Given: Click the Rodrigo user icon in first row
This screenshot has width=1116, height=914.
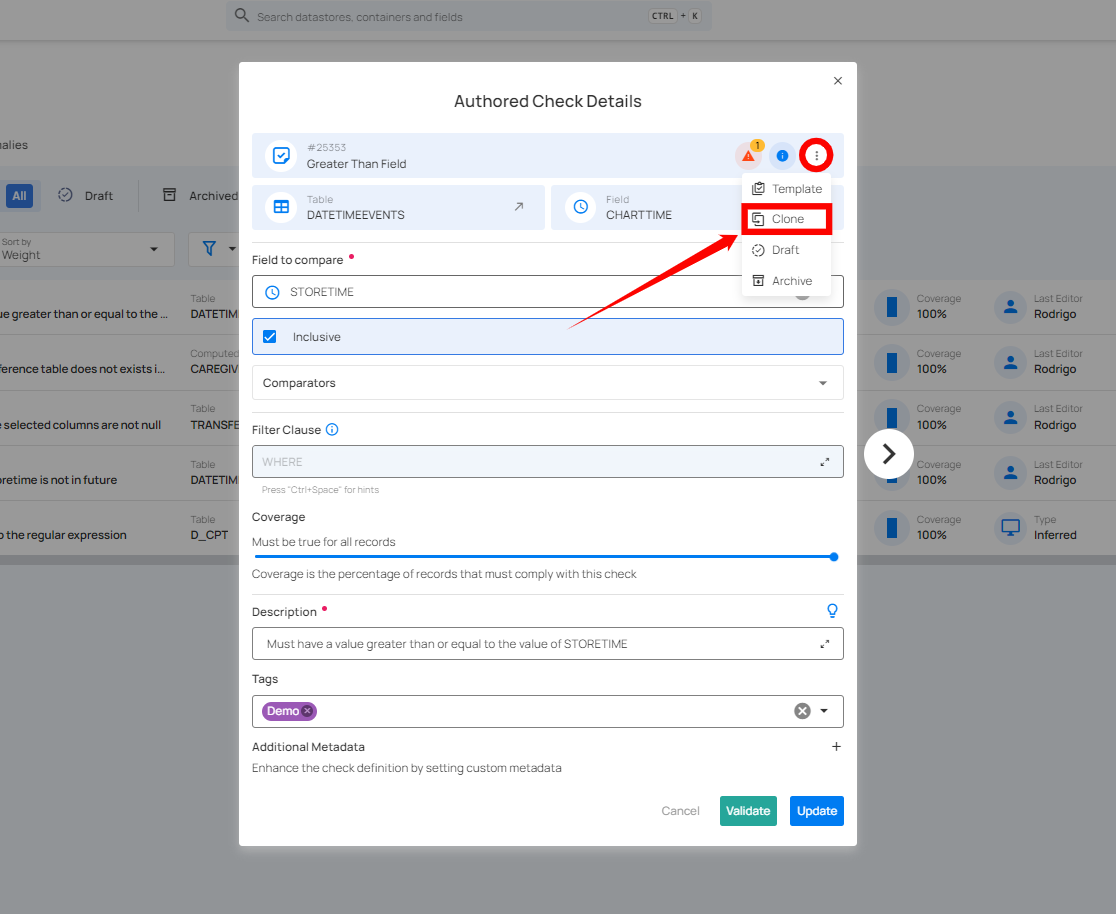Looking at the screenshot, I should (x=1010, y=307).
